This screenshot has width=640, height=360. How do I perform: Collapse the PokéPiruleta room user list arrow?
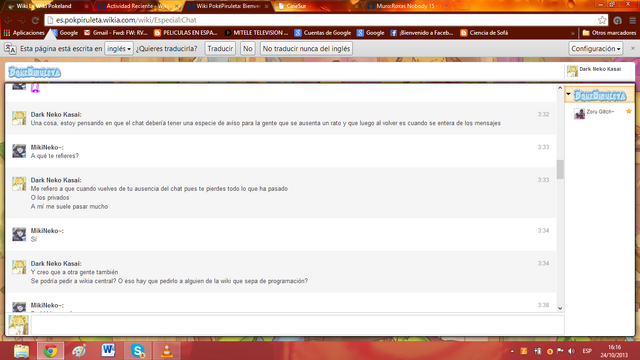[569, 94]
